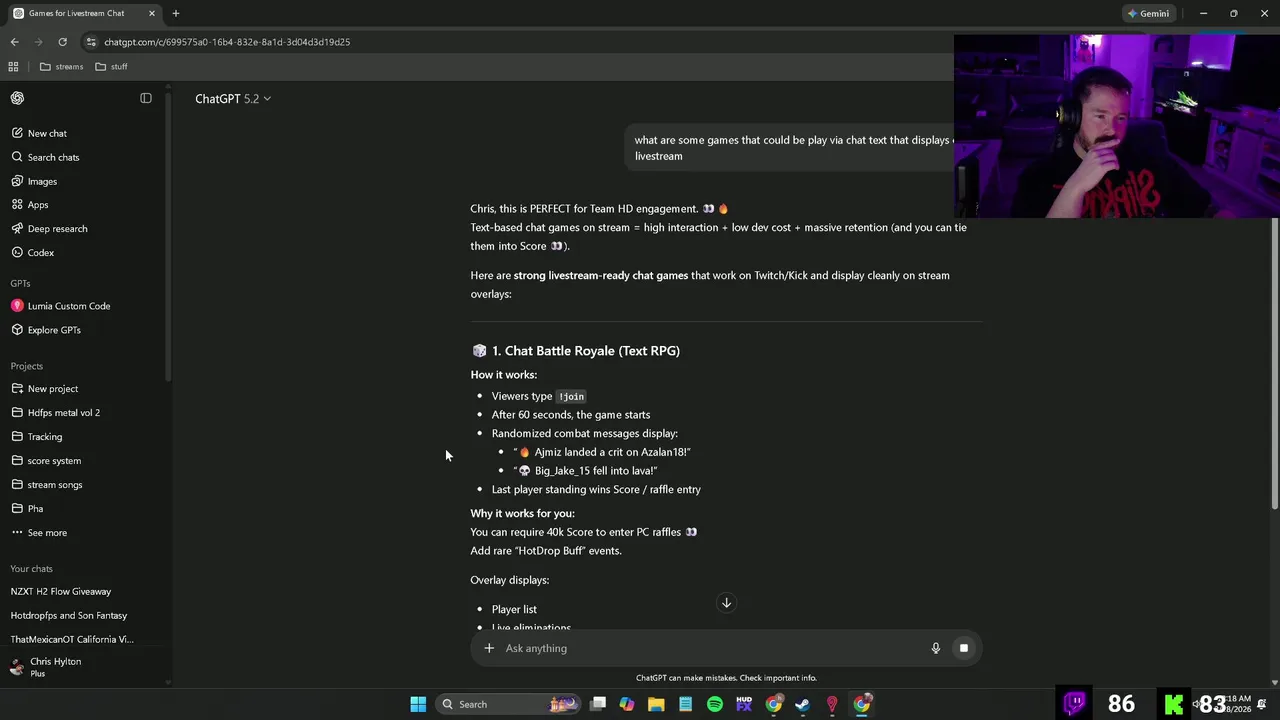Open File Explorer from the taskbar
Image resolution: width=1280 pixels, height=720 pixels.
point(656,704)
